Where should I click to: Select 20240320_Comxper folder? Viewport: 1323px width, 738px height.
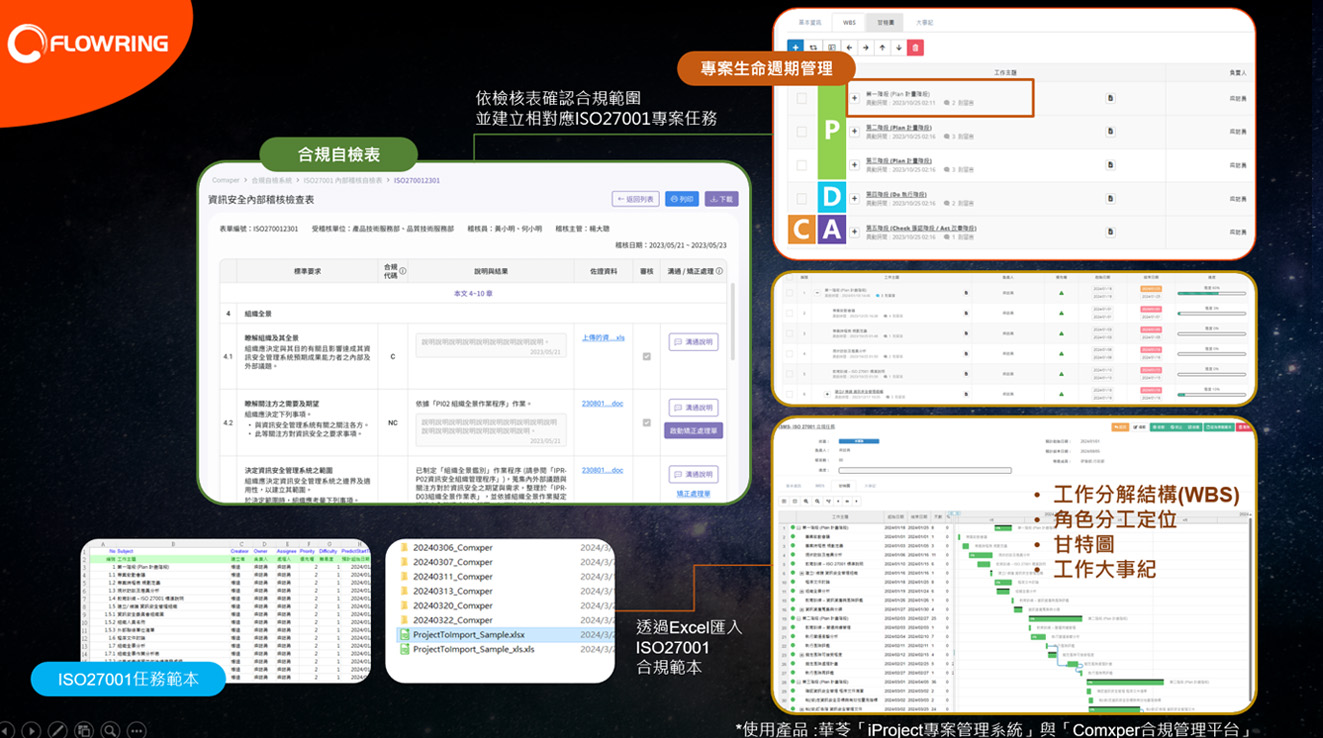(453, 605)
